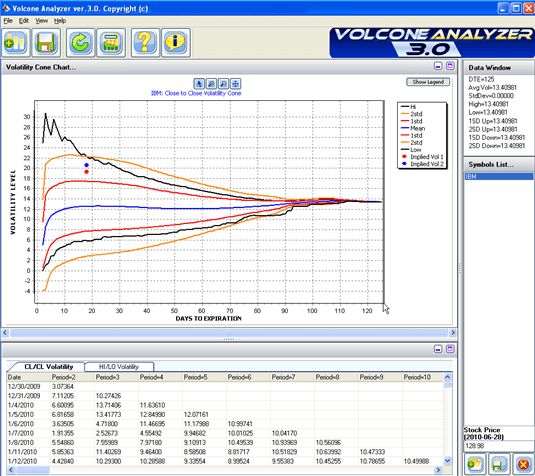
Task: Click the stock price field showing 128.98
Action: coord(498,446)
